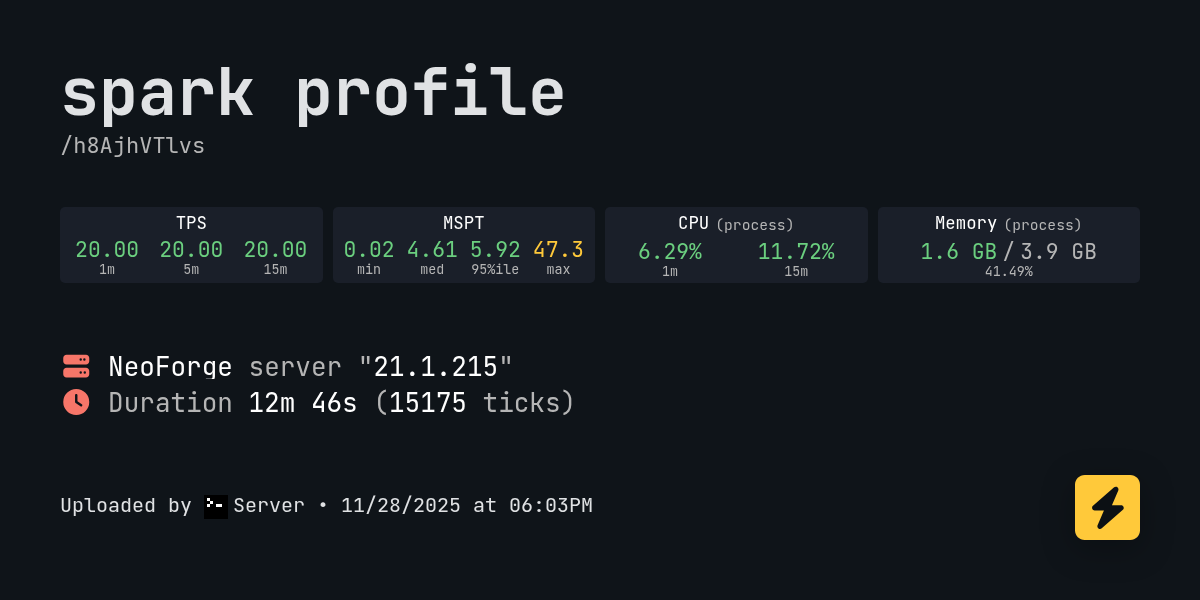The image size is (1200, 600).
Task: Click the MSPT max value 47.3
Action: pos(558,250)
